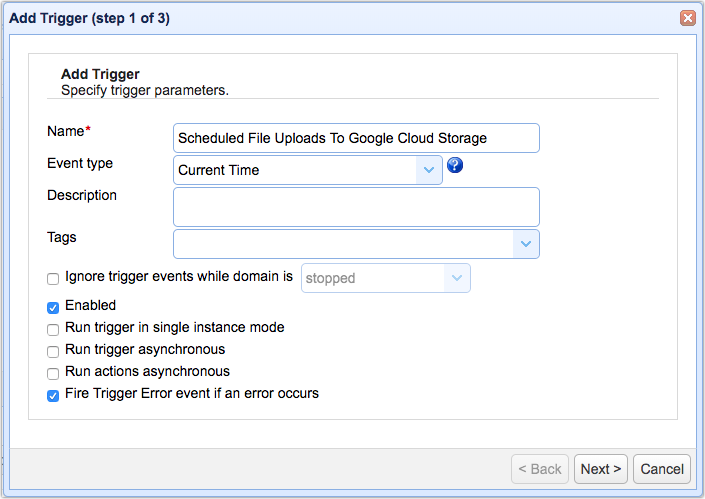Screen dimensions: 705x499
Task: Click the Cancel button
Action: coord(662,469)
